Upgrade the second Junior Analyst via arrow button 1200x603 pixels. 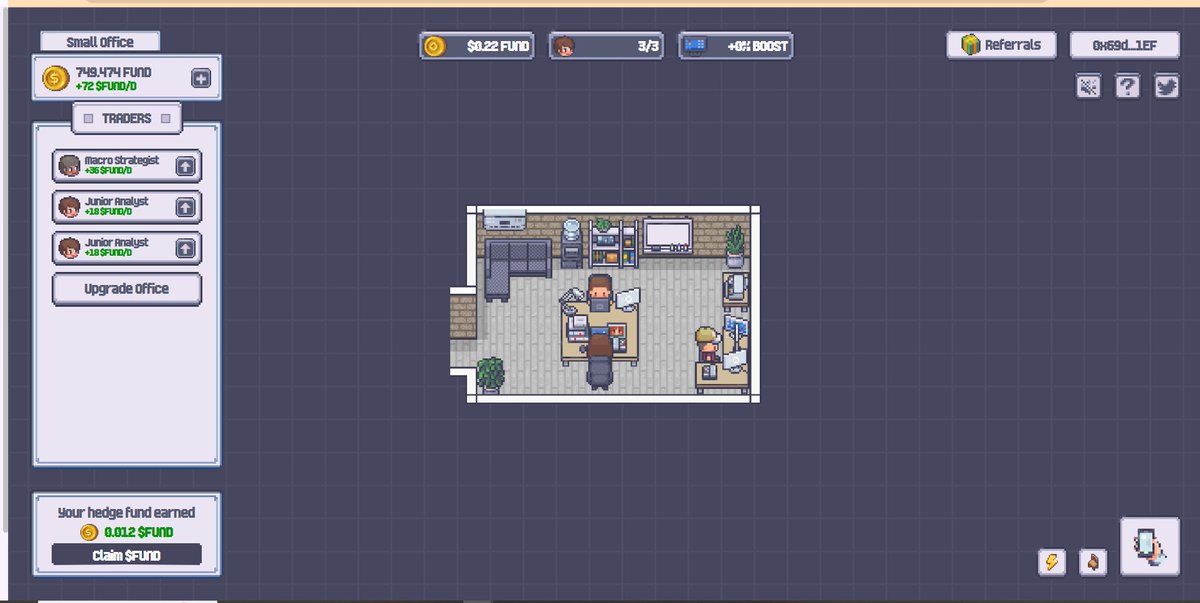tap(185, 248)
